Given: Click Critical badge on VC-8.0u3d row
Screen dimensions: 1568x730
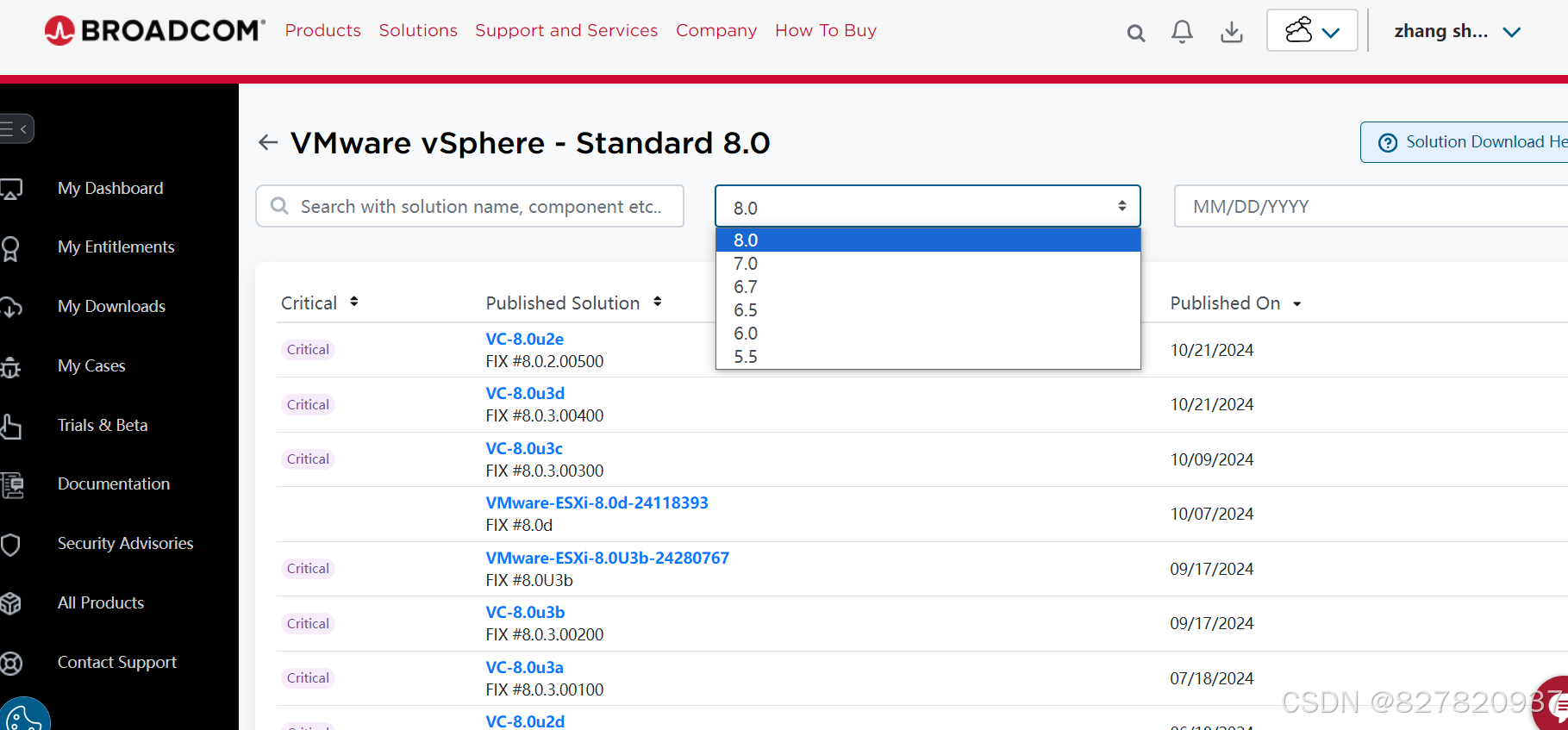Looking at the screenshot, I should coord(308,405).
